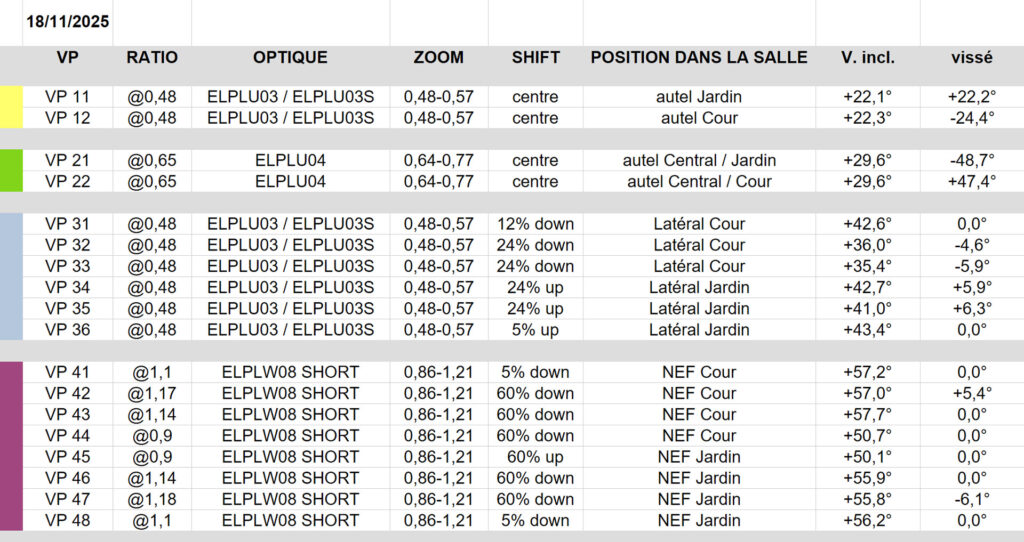Select the light blue color block

[x=11, y=276]
